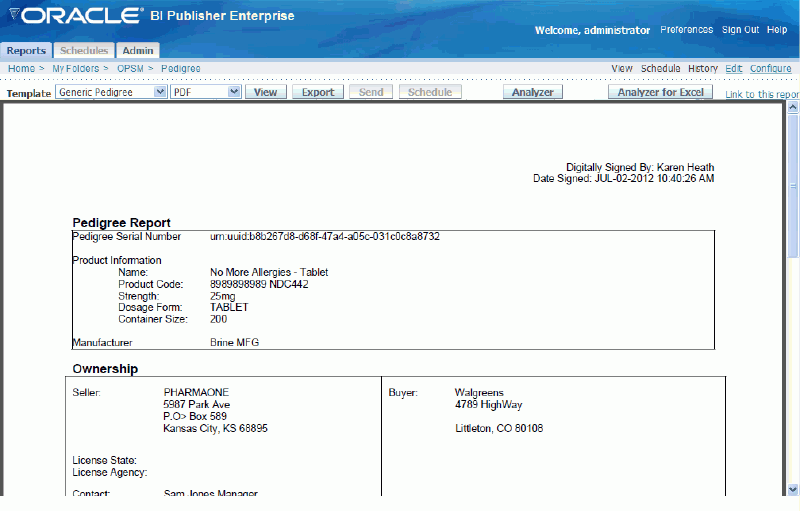This screenshot has width=800, height=511.
Task: Click 'No More Allergies - Tablet' name
Action: (x=269, y=272)
